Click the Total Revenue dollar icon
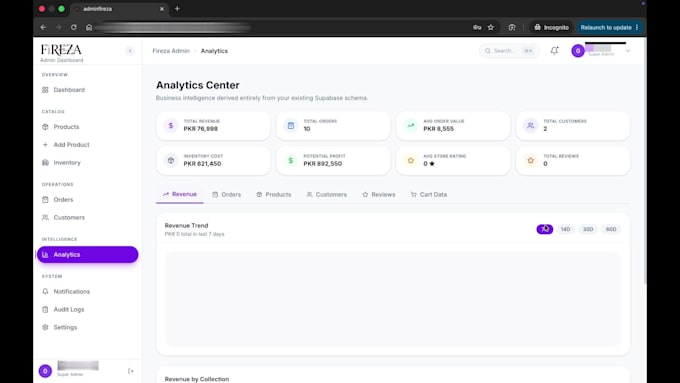This screenshot has width=680, height=383. point(171,125)
